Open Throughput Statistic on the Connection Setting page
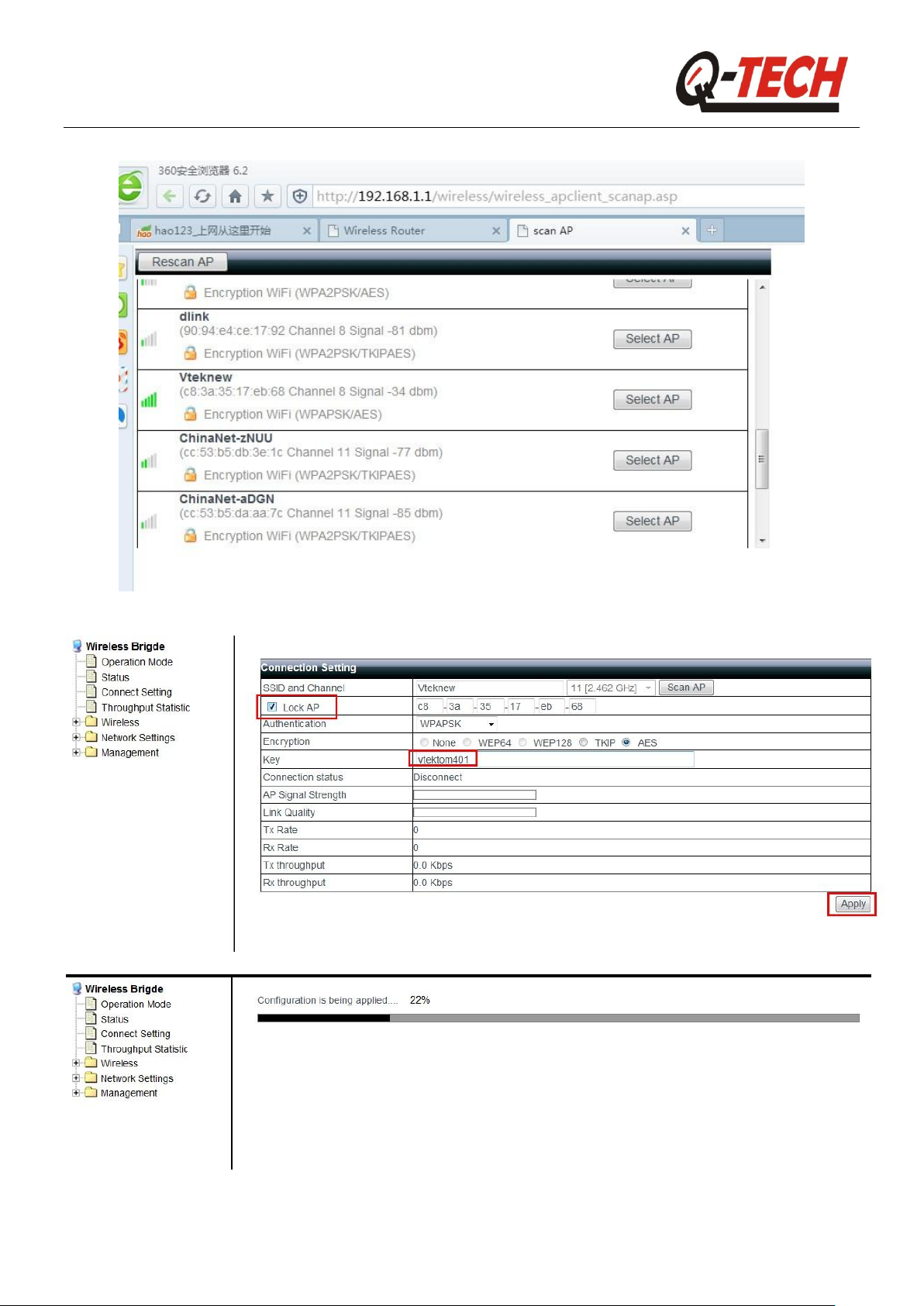Screen dimensions: 924x1306 [146, 707]
